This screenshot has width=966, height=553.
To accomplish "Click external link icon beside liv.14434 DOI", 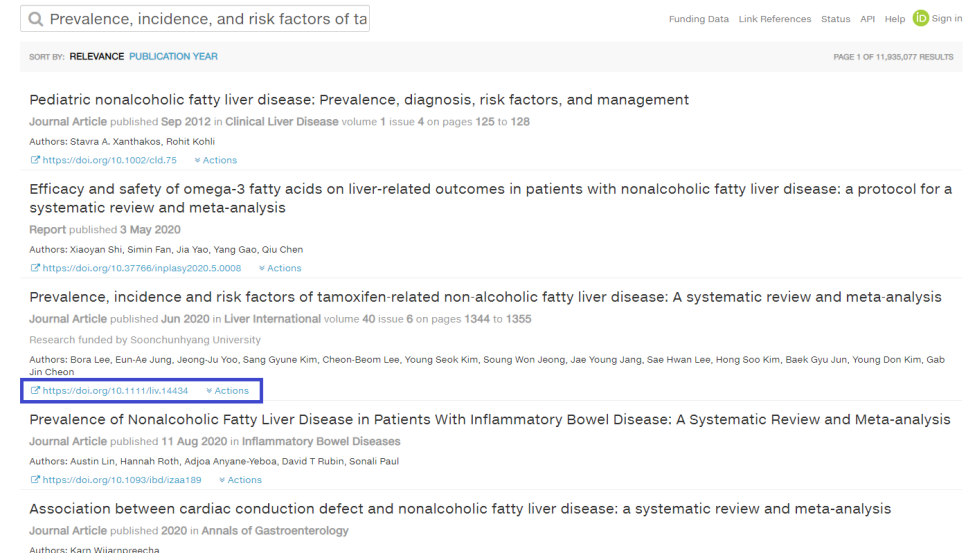I will coord(35,391).
